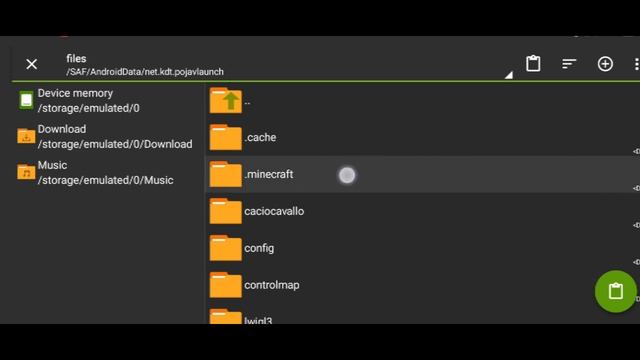640x360 pixels.
Task: Open the controlmap folder
Action: click(422, 285)
